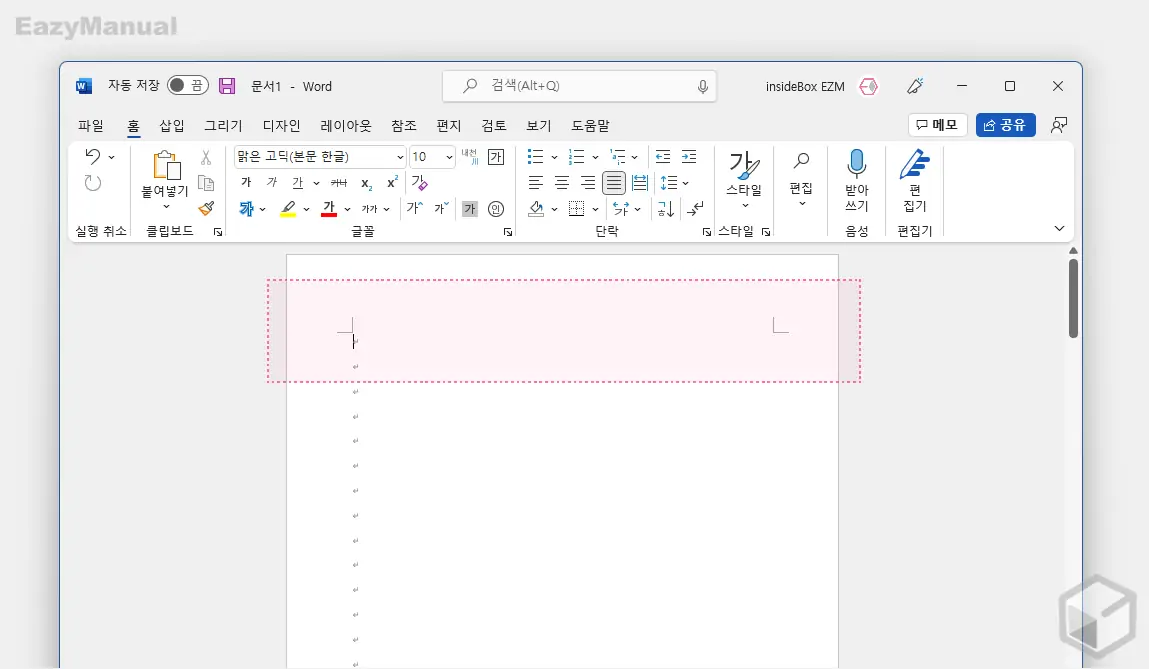Click the insideBox EZM account avatar
This screenshot has height=669, width=1149.
pos(868,86)
